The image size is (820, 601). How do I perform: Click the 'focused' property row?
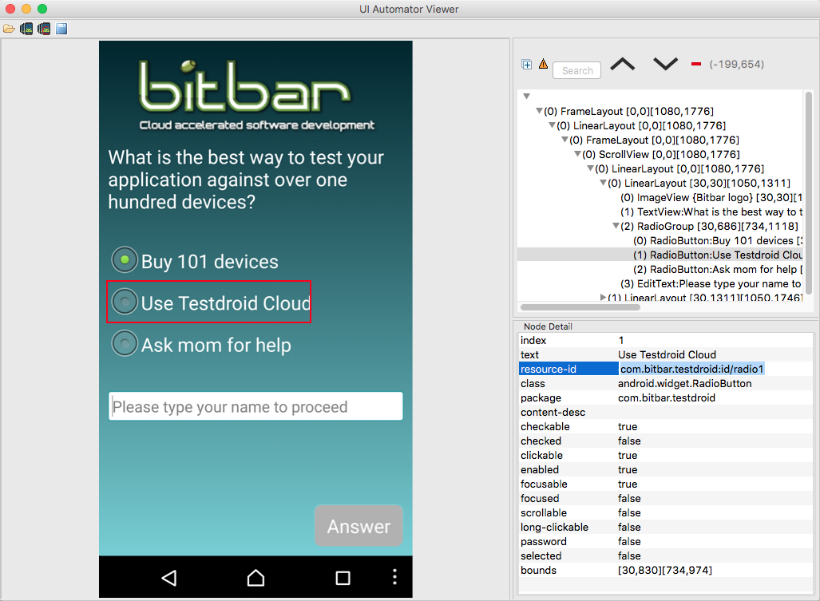pos(666,498)
